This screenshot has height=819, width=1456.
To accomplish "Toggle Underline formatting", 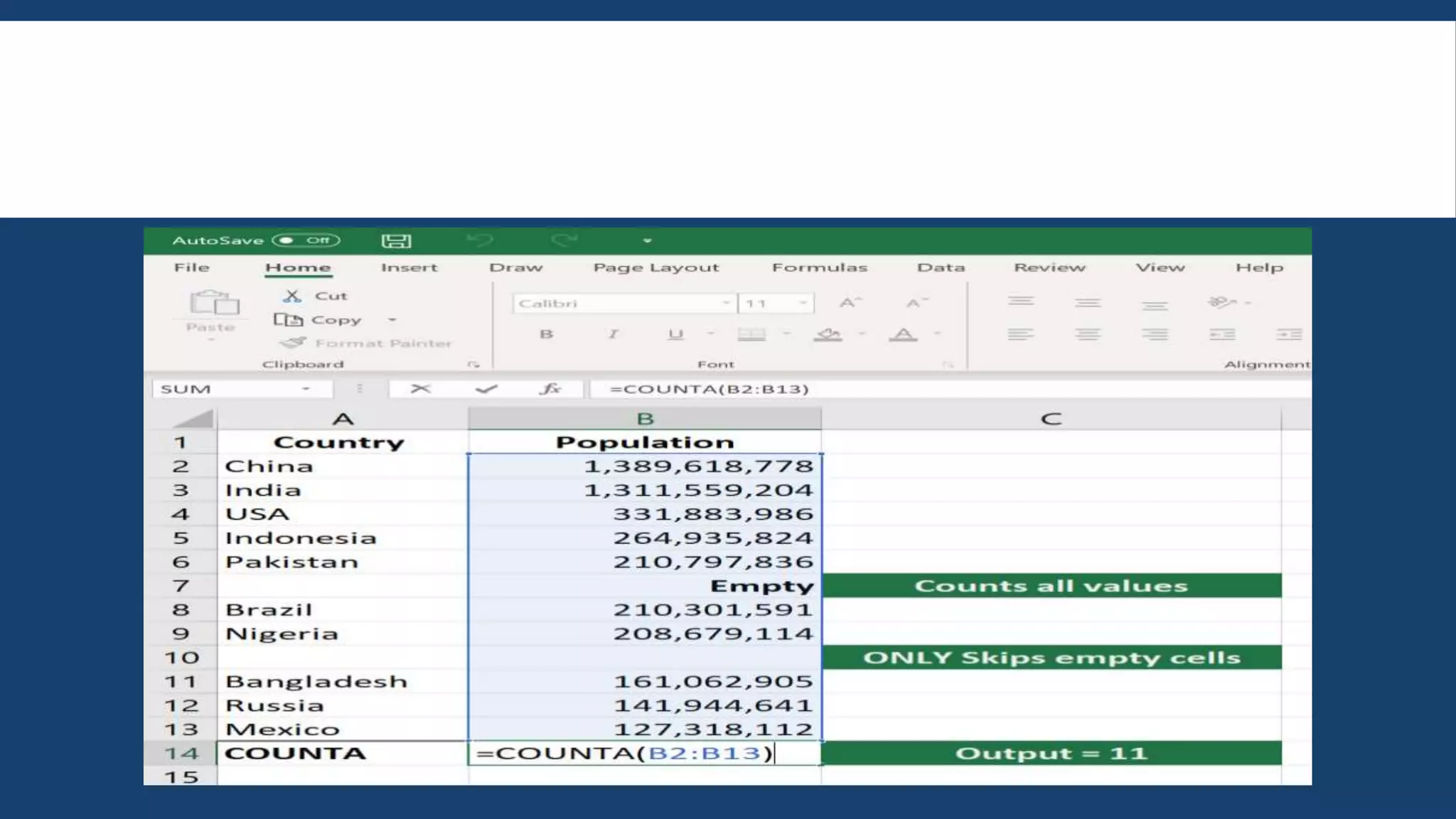I will pos(675,334).
